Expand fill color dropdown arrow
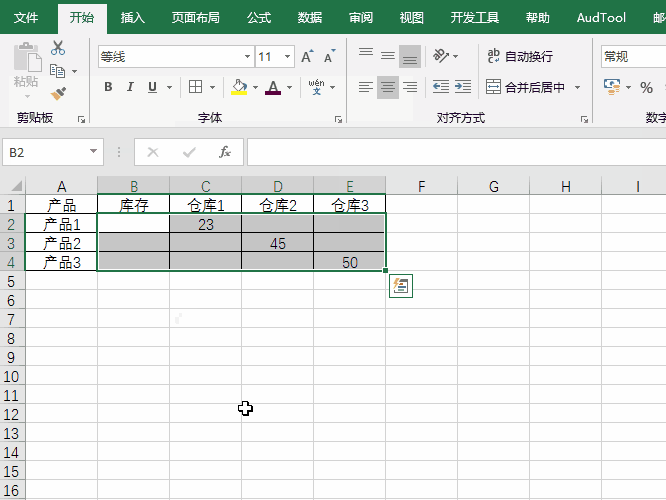 click(255, 88)
